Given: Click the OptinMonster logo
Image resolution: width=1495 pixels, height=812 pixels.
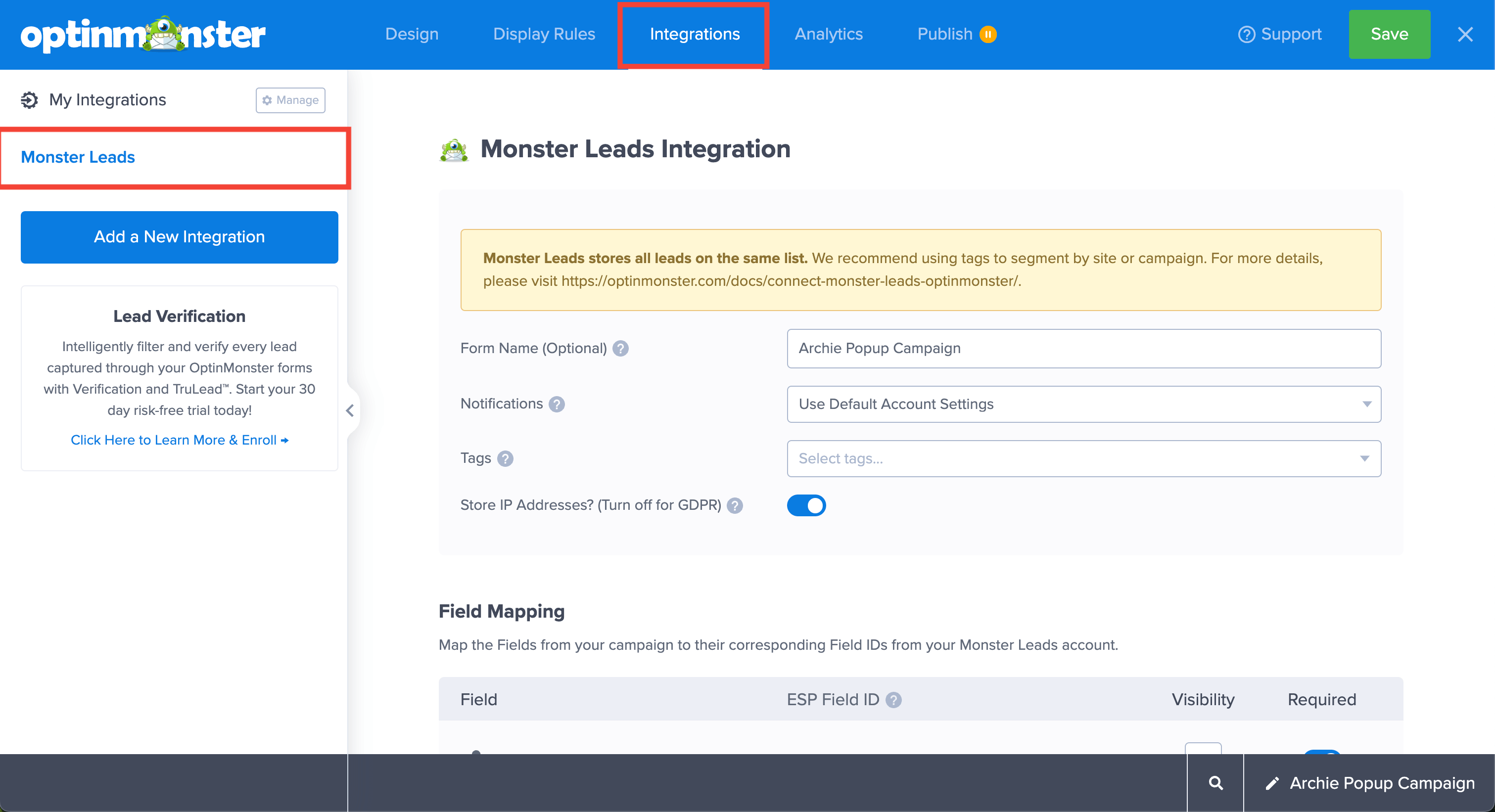Looking at the screenshot, I should point(142,34).
